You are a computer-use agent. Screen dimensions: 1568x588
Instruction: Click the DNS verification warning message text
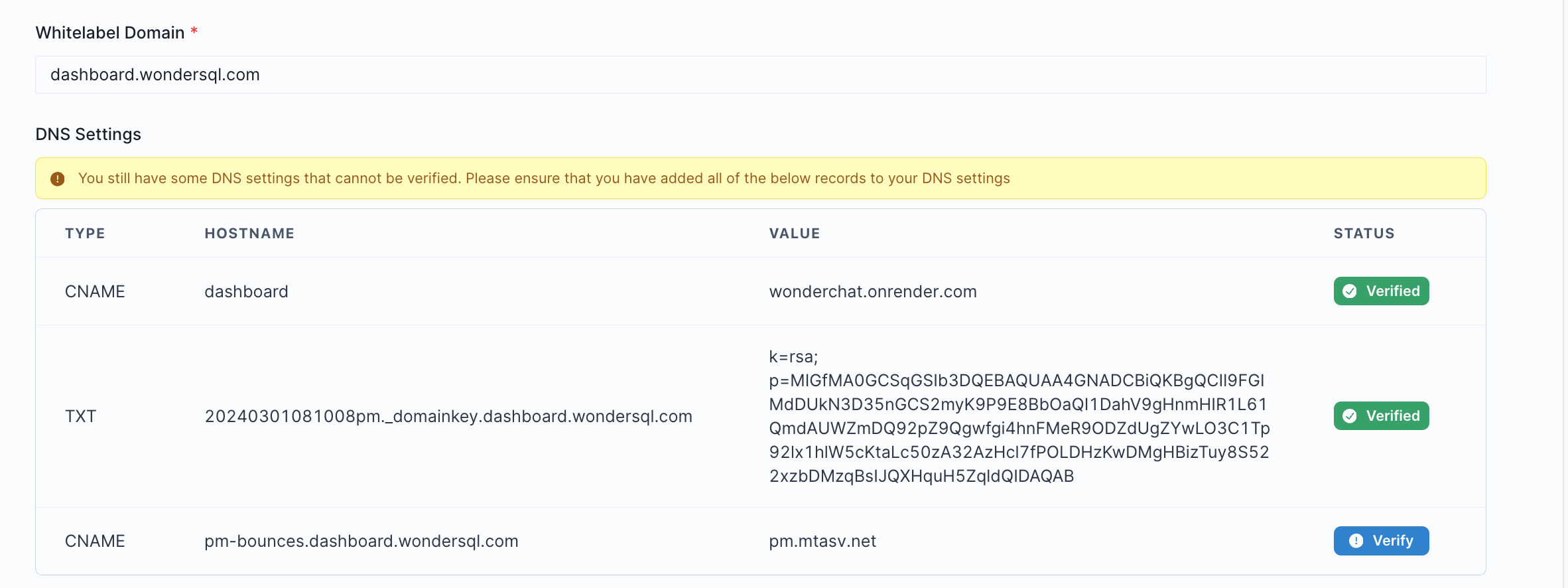[x=544, y=179]
